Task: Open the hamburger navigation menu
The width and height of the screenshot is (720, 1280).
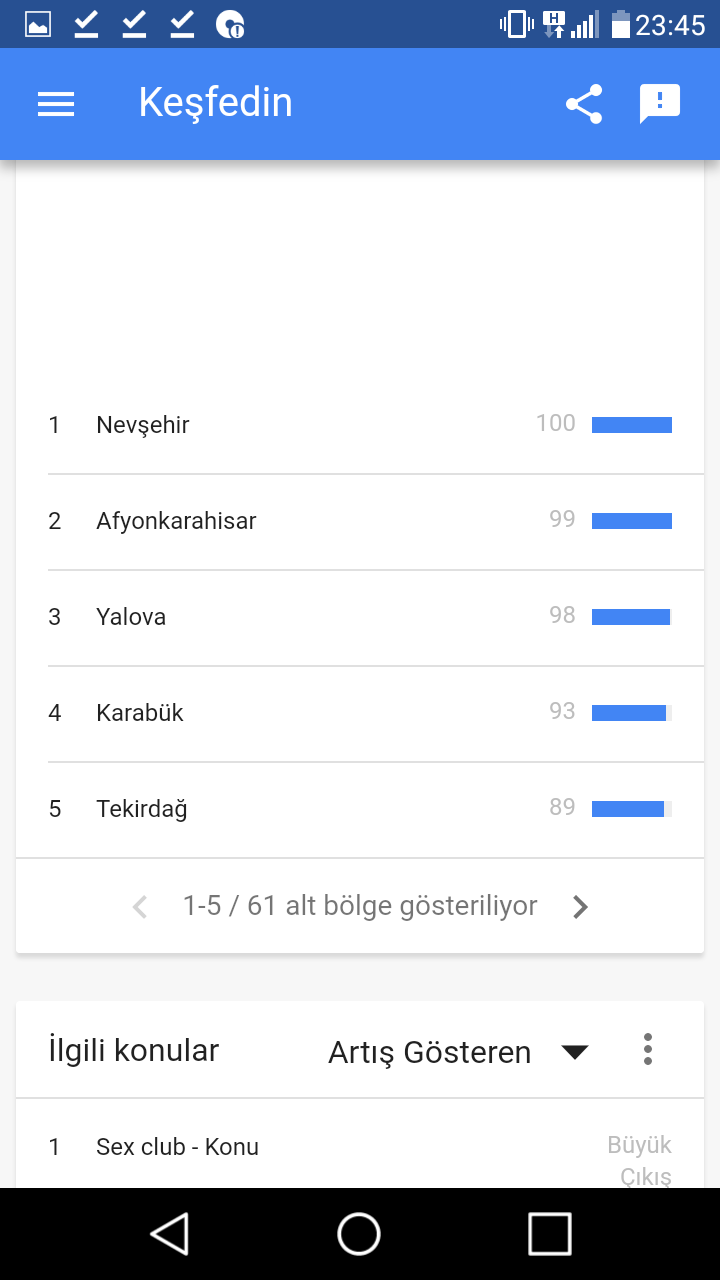Action: click(56, 104)
